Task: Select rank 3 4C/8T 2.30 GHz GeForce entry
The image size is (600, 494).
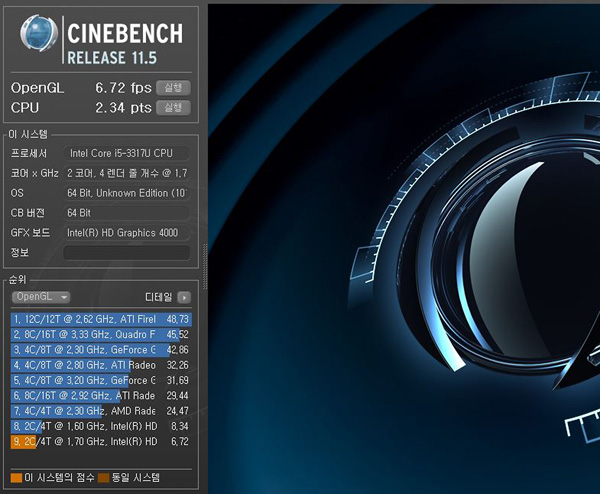Action: 101,350
